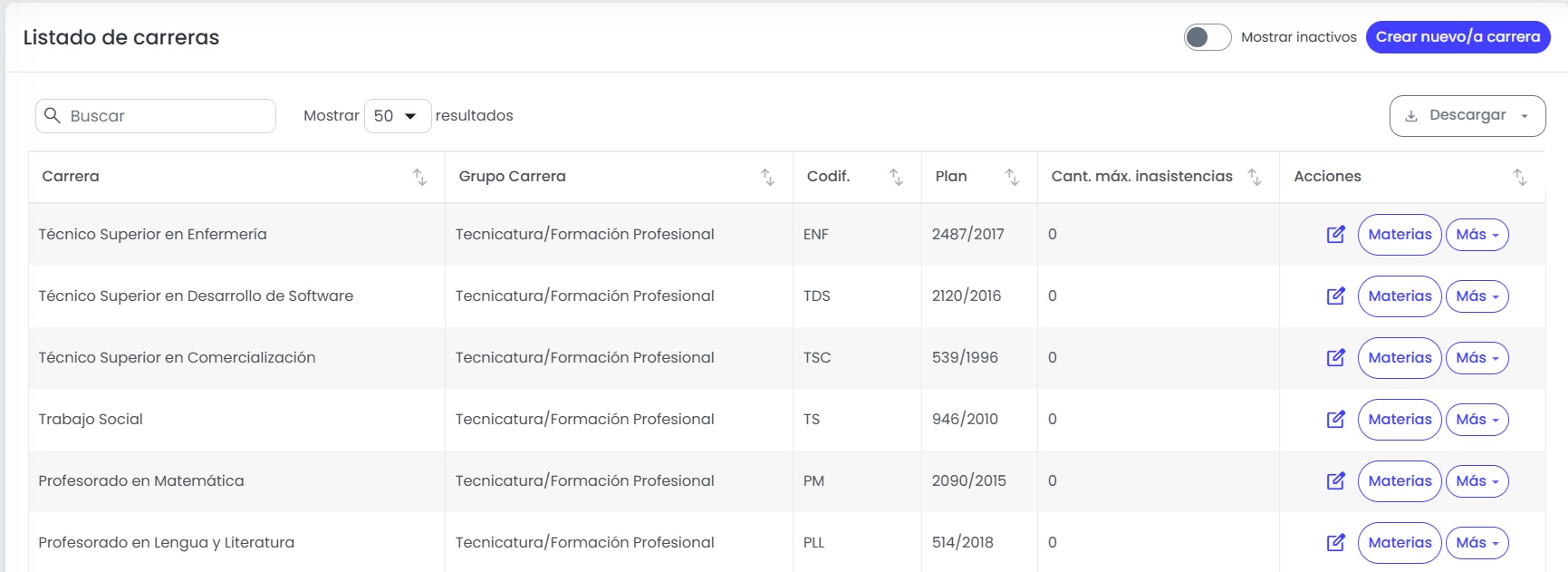
Task: Click the Profesorado en Matemática name
Action: point(141,481)
